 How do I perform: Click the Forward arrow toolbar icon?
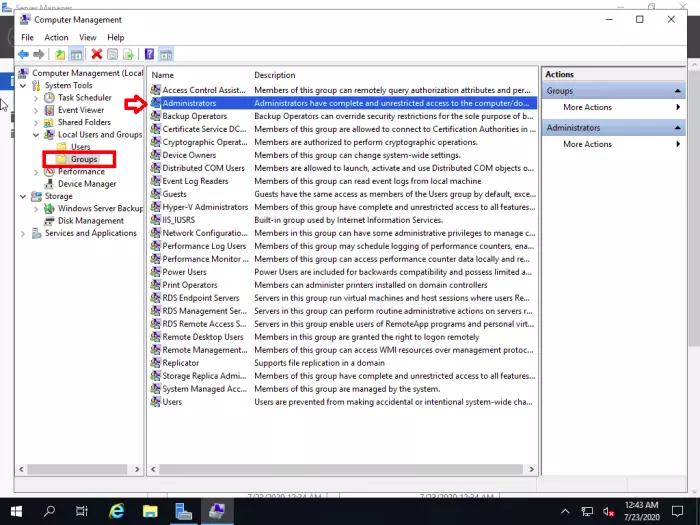[x=39, y=54]
